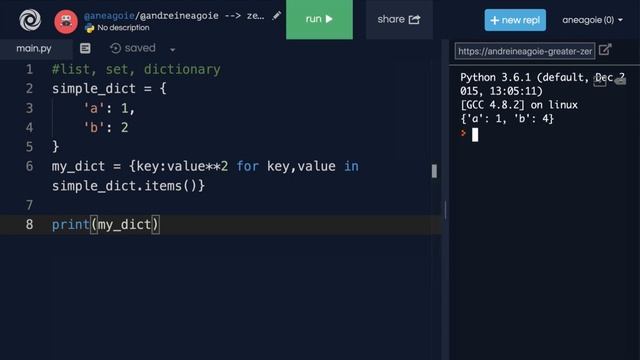Click line number 7 in gutter
This screenshot has width=640, height=360.
coord(29,205)
